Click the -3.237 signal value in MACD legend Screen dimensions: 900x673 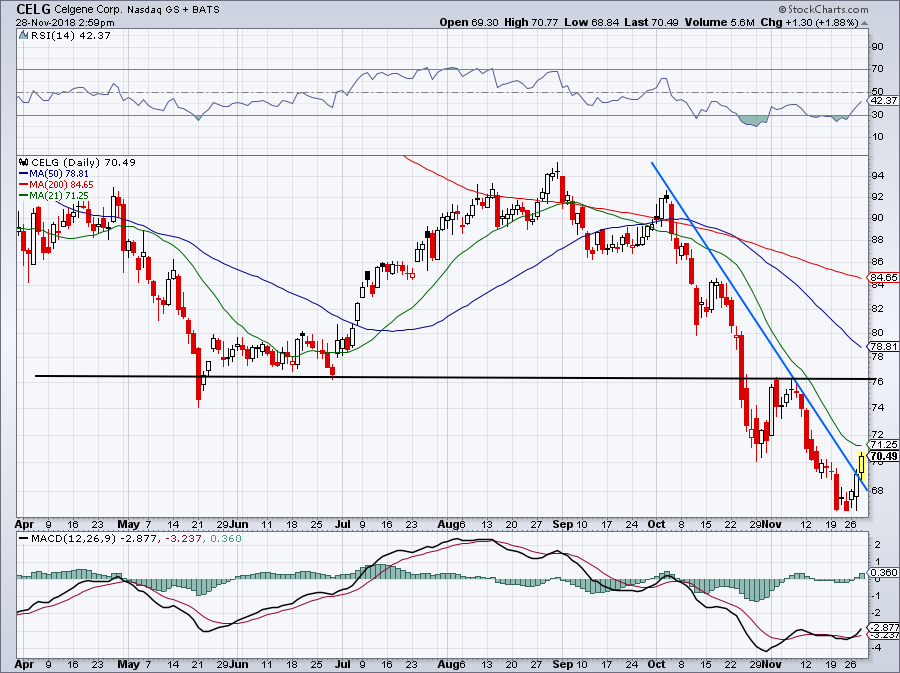[x=183, y=539]
